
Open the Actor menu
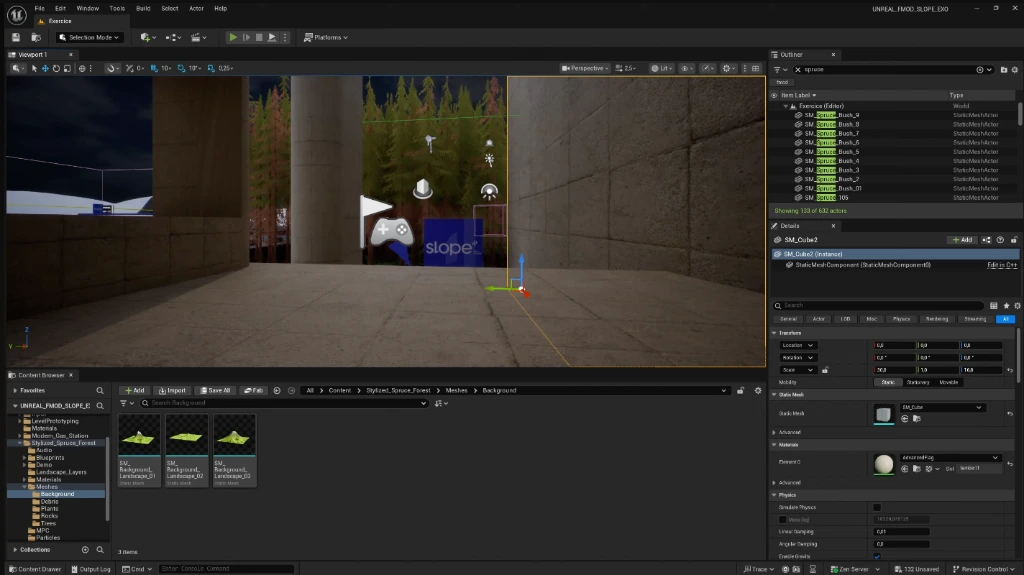pyautogui.click(x=196, y=8)
